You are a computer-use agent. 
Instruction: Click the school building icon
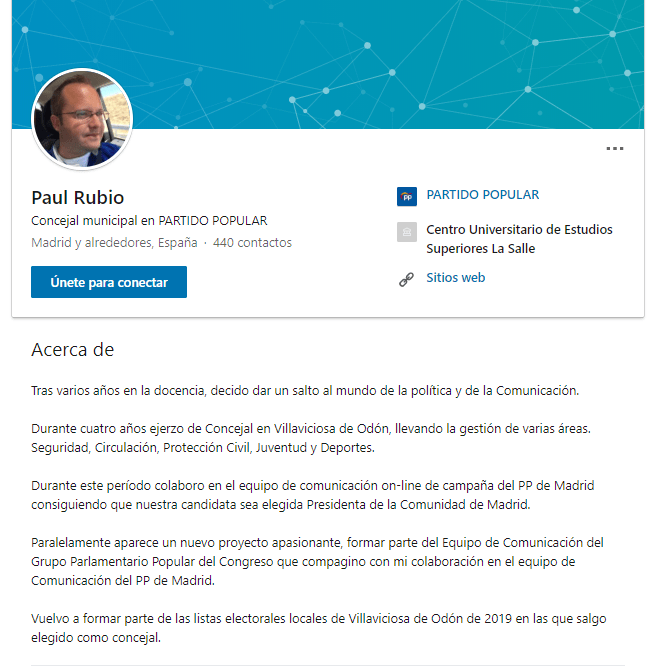pos(407,232)
